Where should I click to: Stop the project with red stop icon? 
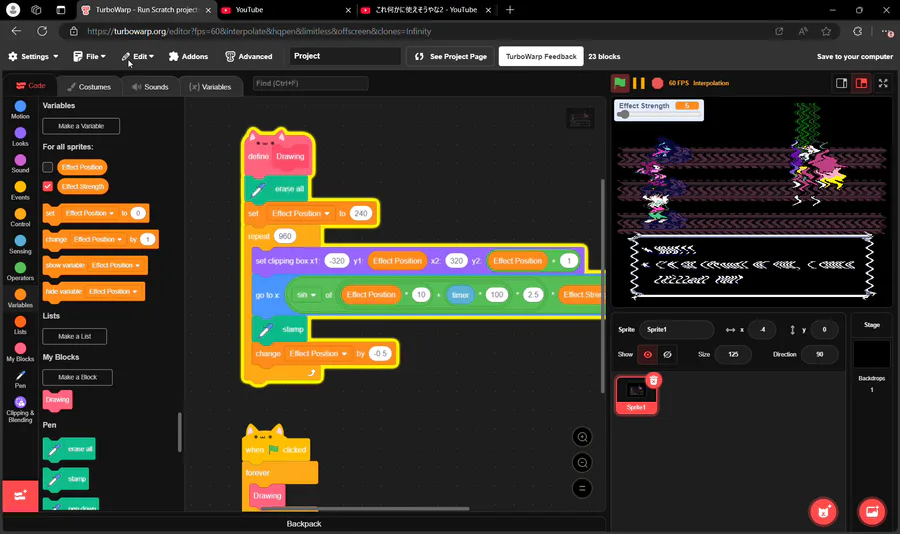(657, 83)
